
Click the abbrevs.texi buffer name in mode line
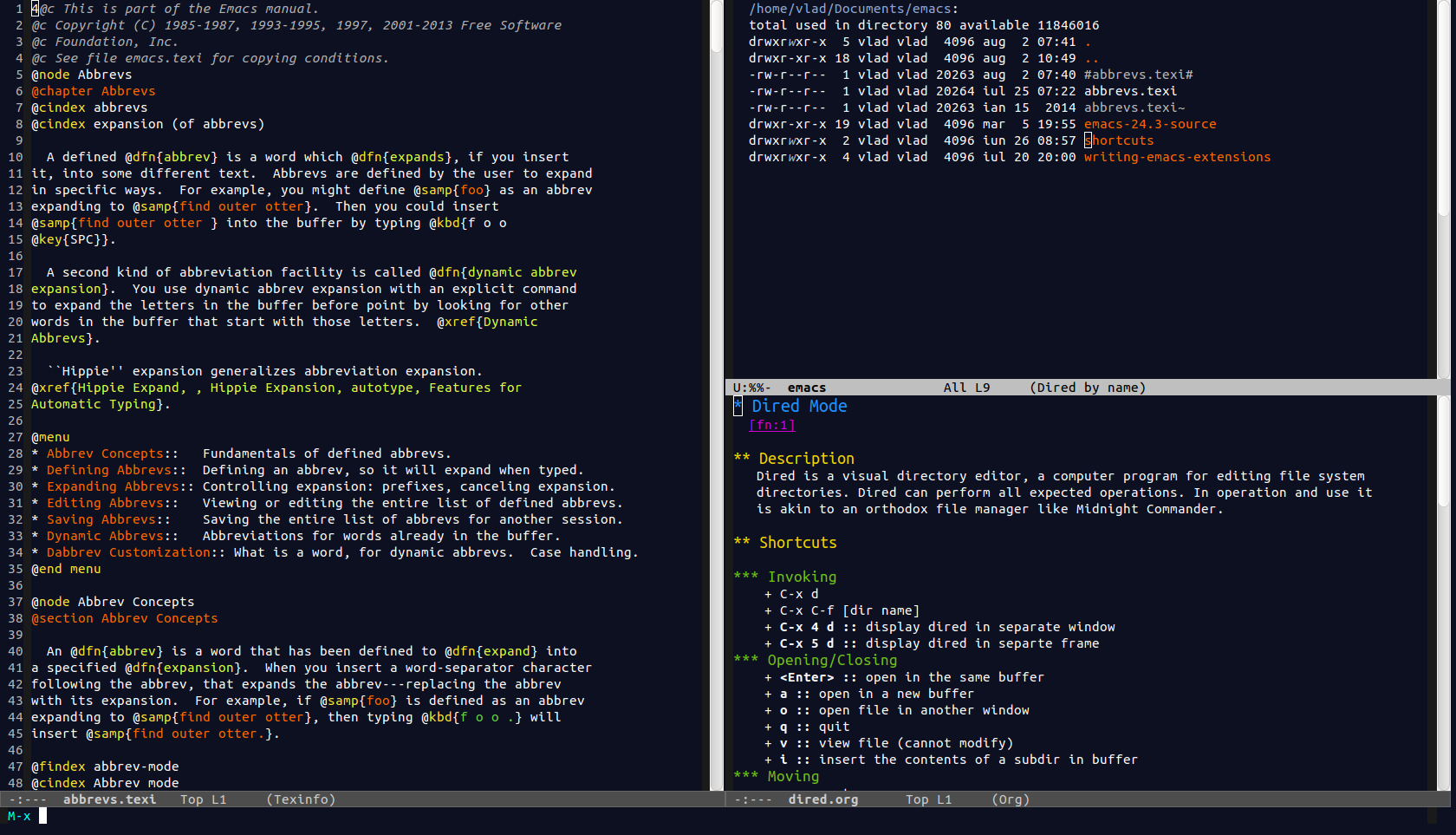tap(109, 799)
